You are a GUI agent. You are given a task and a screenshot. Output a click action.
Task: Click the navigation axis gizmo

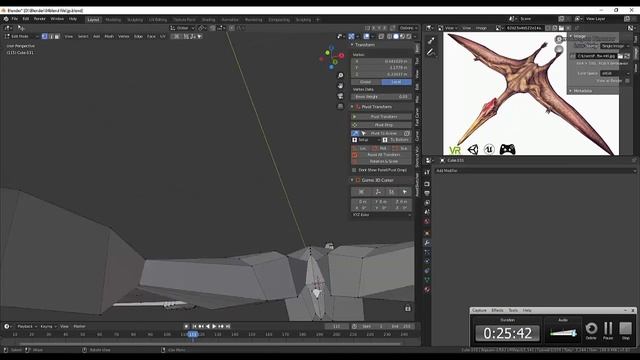click(333, 57)
